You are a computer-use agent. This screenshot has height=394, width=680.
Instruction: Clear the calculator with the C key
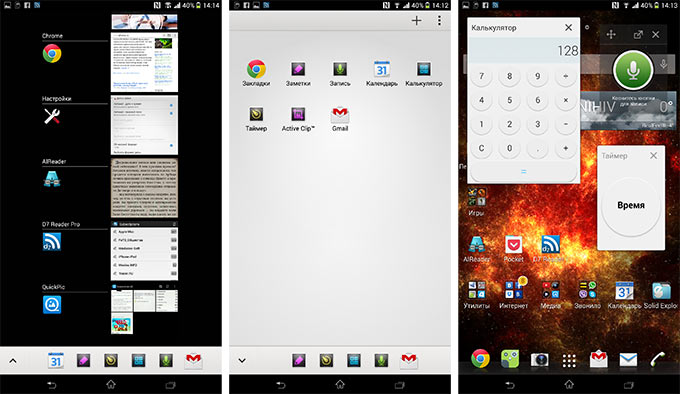(481, 148)
